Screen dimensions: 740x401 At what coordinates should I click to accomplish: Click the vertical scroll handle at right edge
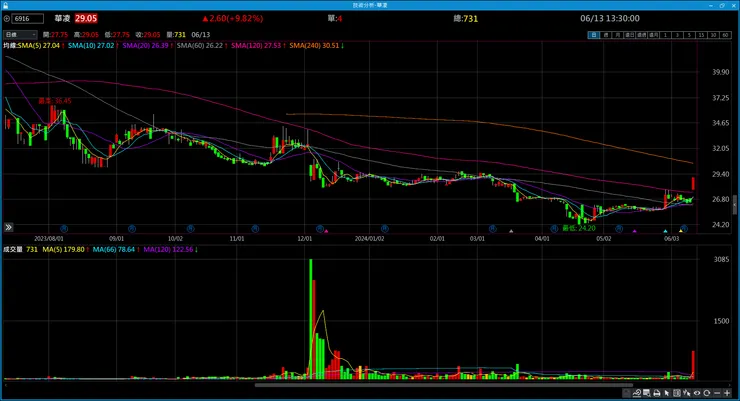pyautogui.click(x=735, y=204)
